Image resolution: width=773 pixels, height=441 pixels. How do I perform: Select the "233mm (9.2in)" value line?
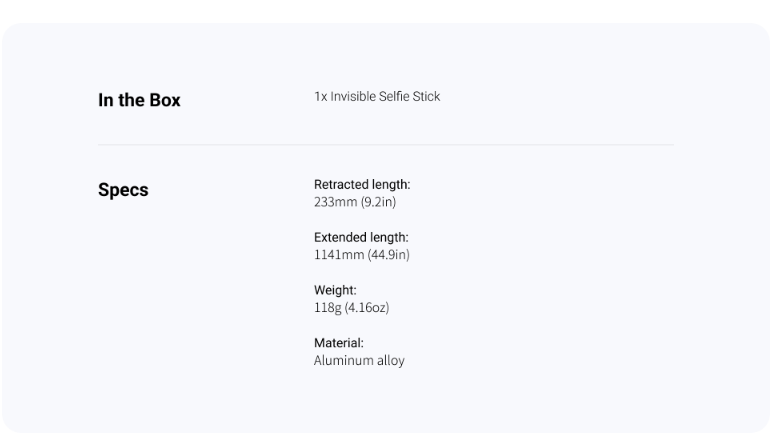[355, 202]
